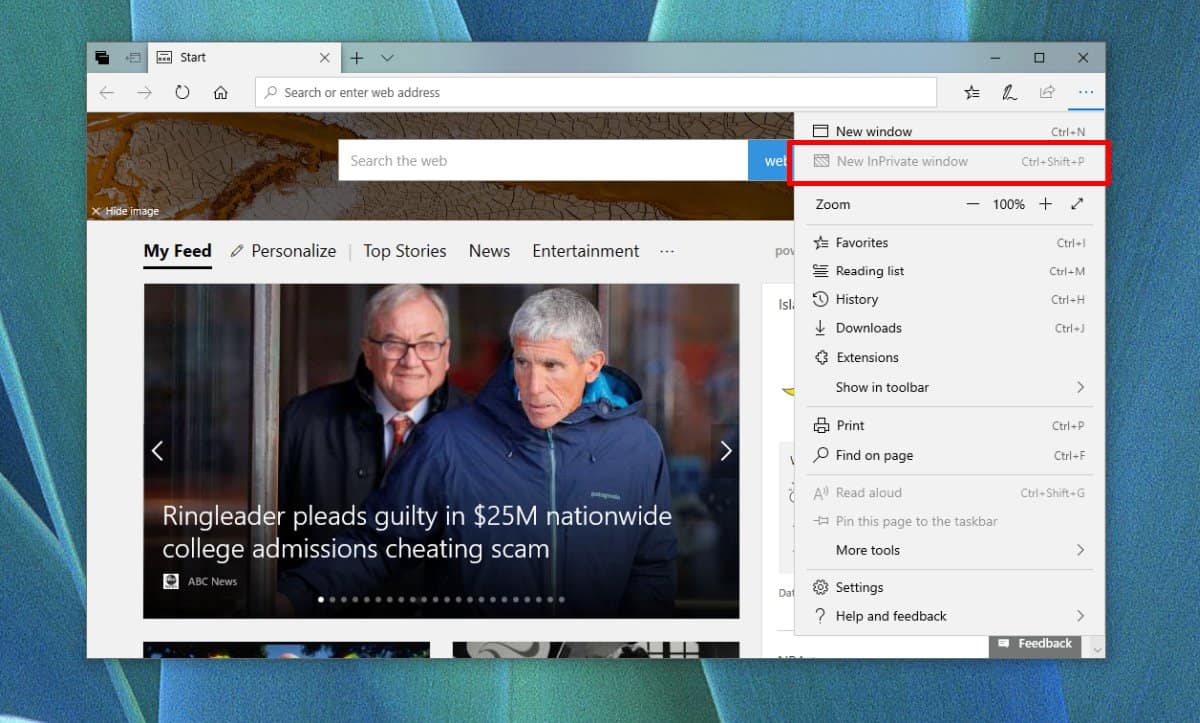Focus the address bar search field
The width and height of the screenshot is (1200, 723).
tap(596, 92)
